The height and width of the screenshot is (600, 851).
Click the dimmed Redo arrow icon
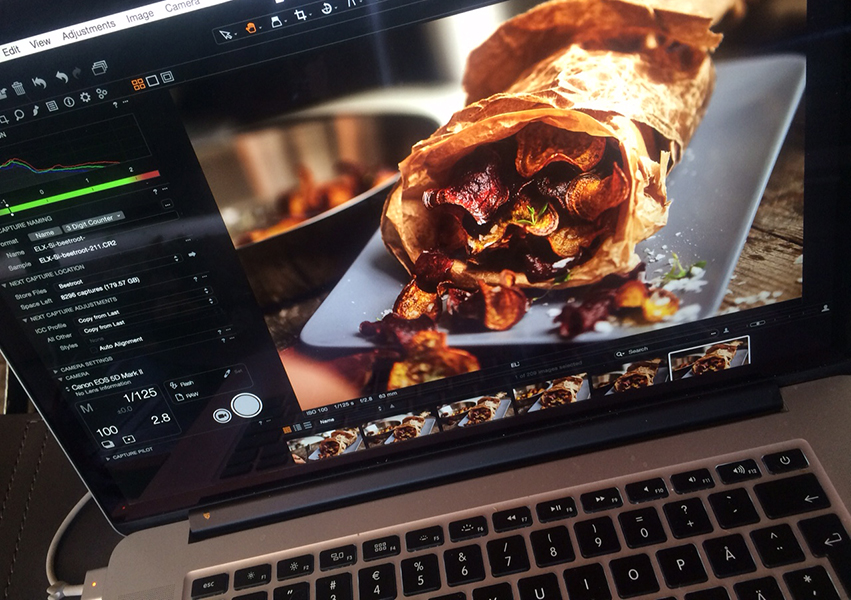click(77, 73)
